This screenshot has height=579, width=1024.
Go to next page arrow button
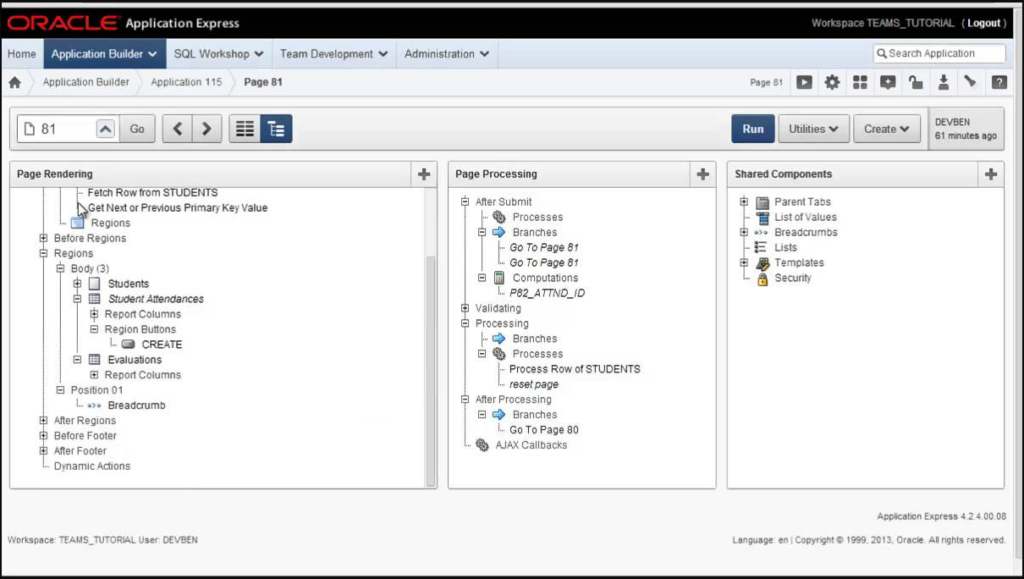click(206, 129)
